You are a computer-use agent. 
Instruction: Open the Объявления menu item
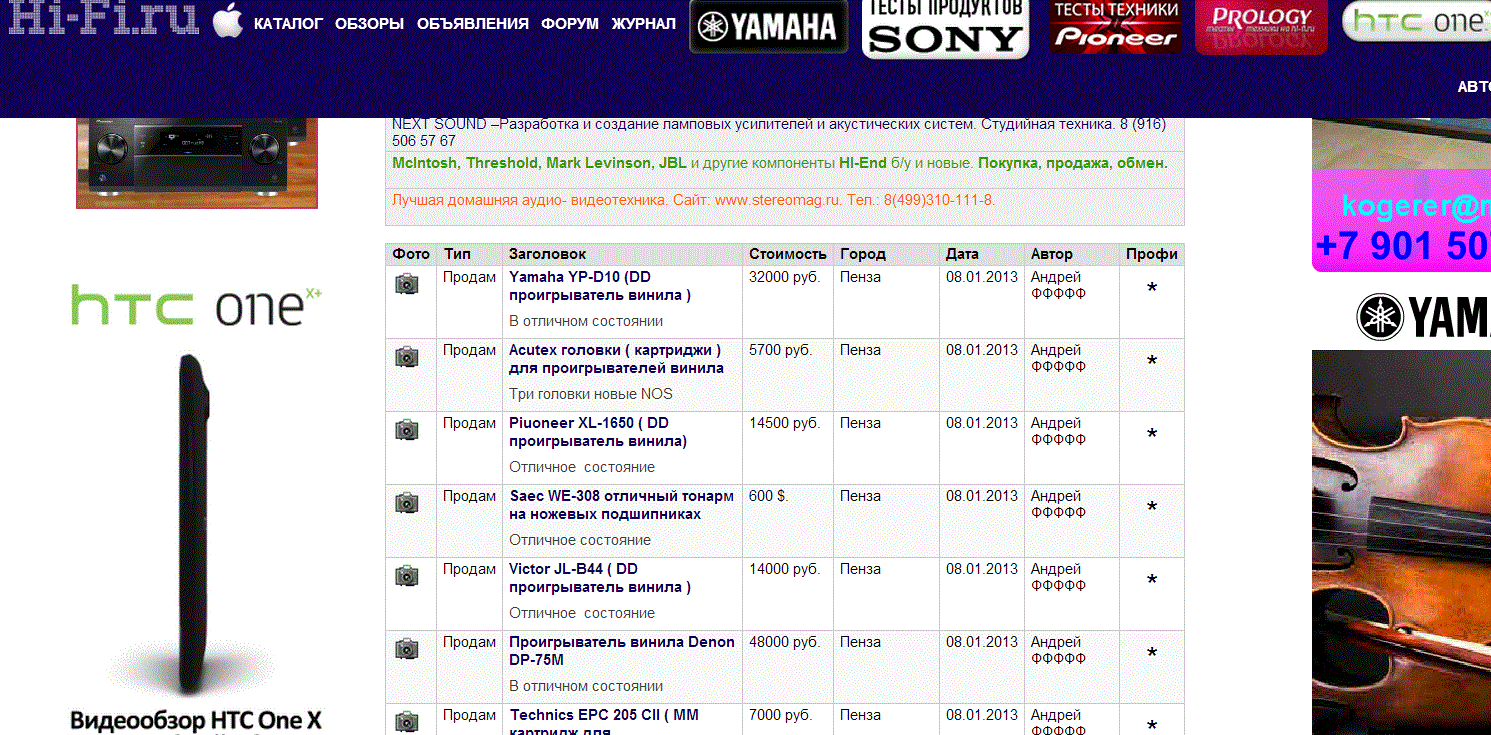point(472,24)
